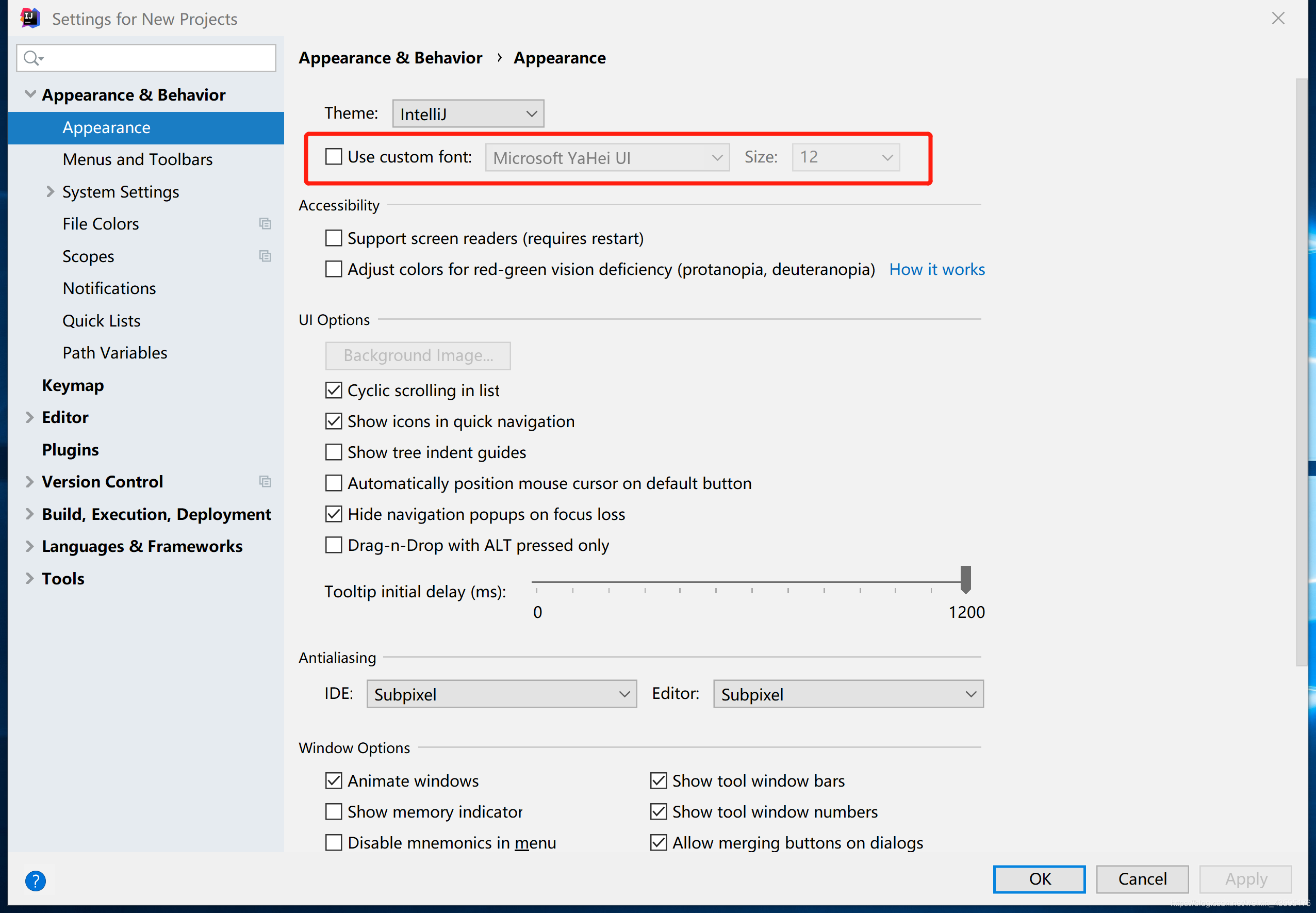Click the Tooltip initial delay slider handle
Screen dimensions: 1316x913
[x=965, y=579]
